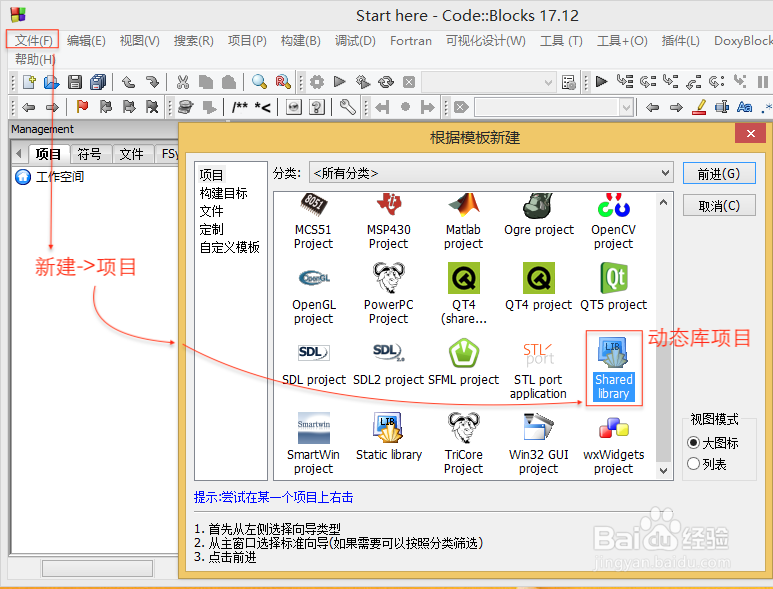Select the SDL2 project template
Image resolution: width=773 pixels, height=589 pixels.
coord(388,362)
